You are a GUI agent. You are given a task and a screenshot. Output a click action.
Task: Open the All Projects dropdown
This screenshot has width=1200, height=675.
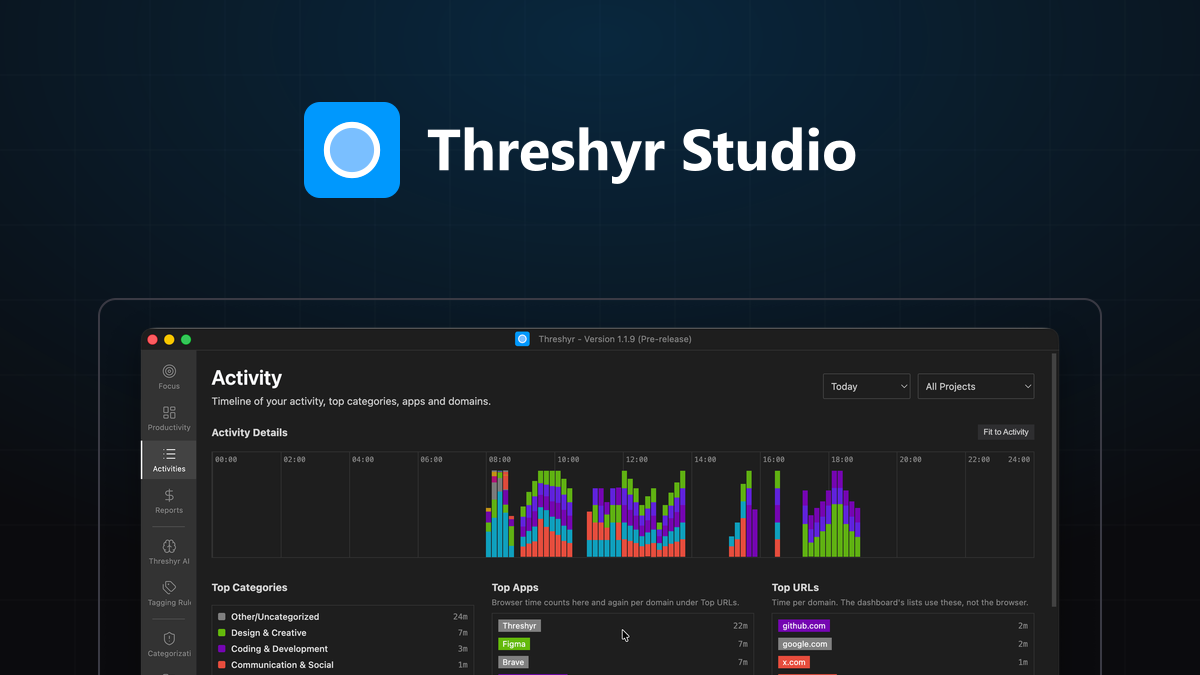(x=976, y=386)
